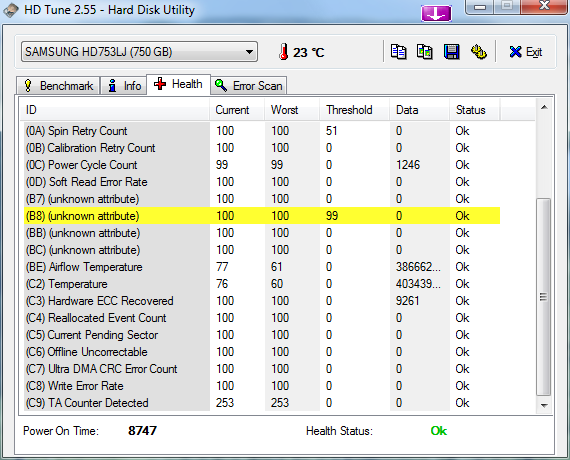Viewport: 570px width, 460px height.
Task: Click the 1246 Power Cycle data value
Action: (x=408, y=165)
